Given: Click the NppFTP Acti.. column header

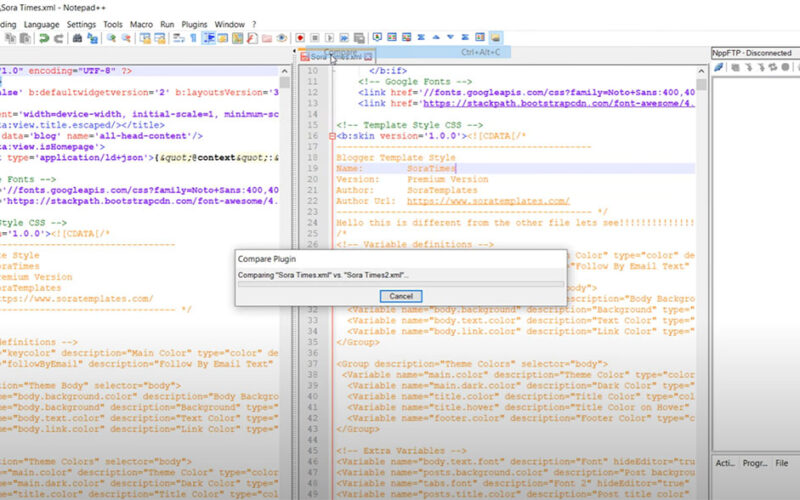Looking at the screenshot, I should [x=724, y=463].
